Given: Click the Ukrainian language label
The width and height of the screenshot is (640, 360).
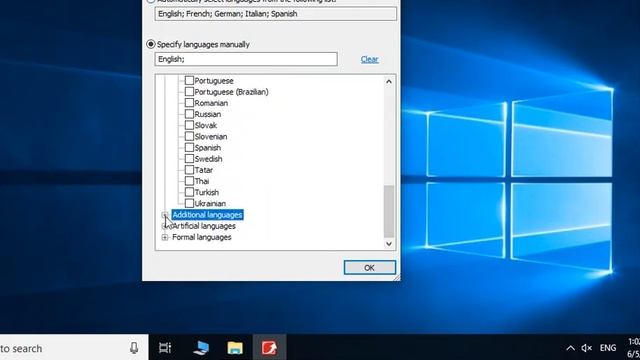Looking at the screenshot, I should 210,203.
